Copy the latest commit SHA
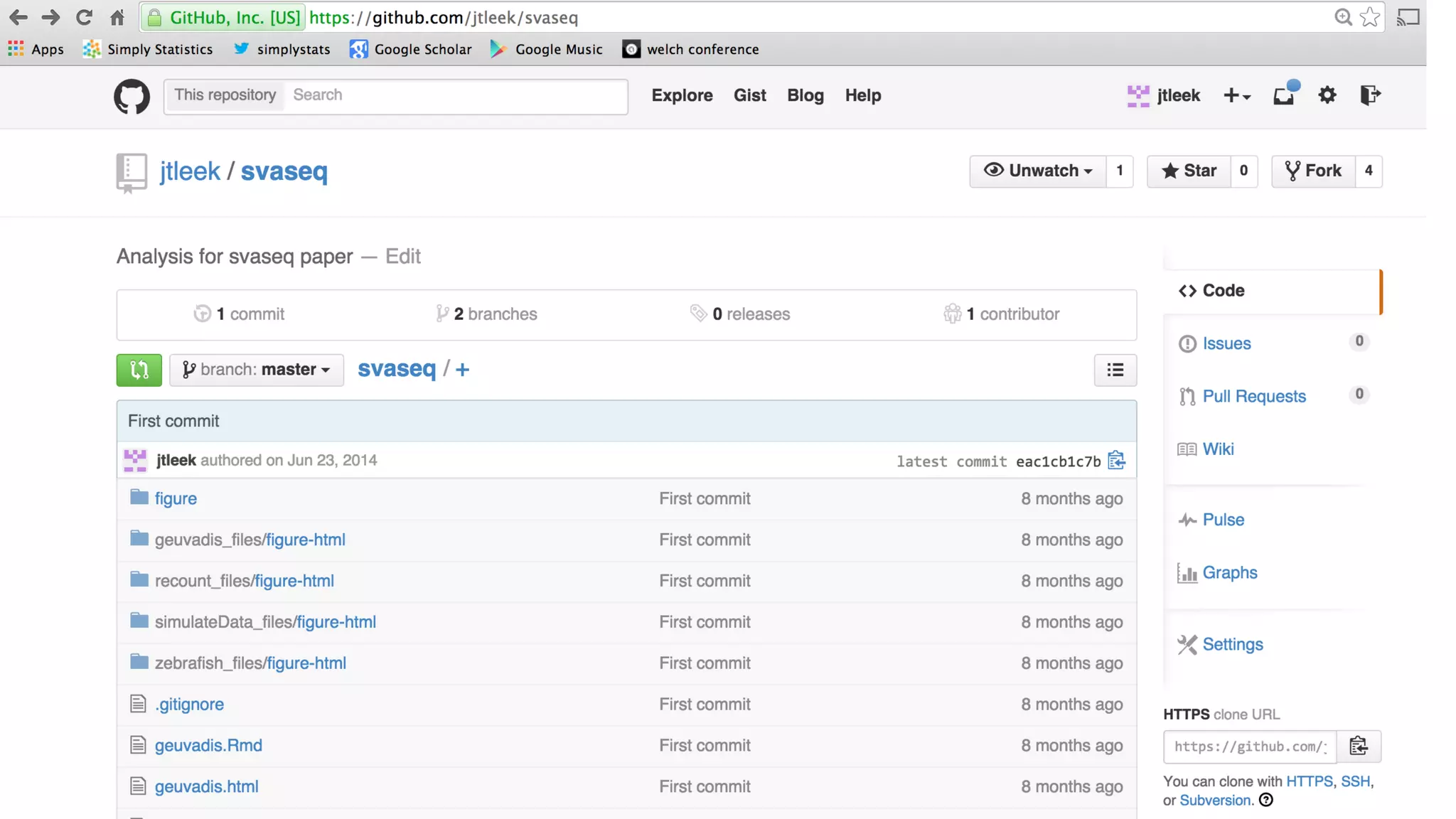 coord(1116,461)
